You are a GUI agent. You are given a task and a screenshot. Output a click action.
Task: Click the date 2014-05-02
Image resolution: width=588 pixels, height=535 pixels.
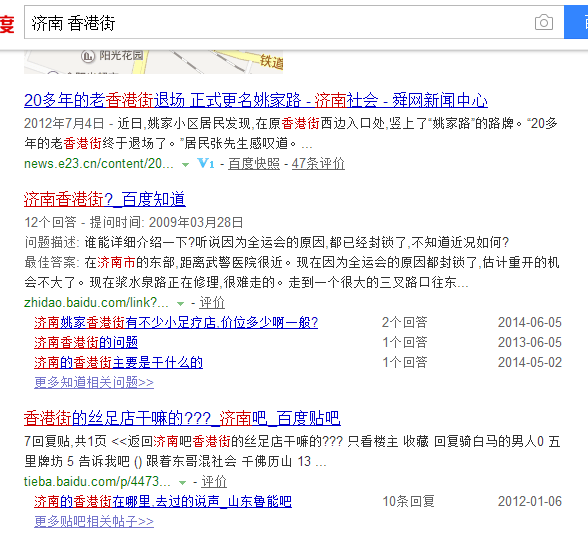pos(530,362)
